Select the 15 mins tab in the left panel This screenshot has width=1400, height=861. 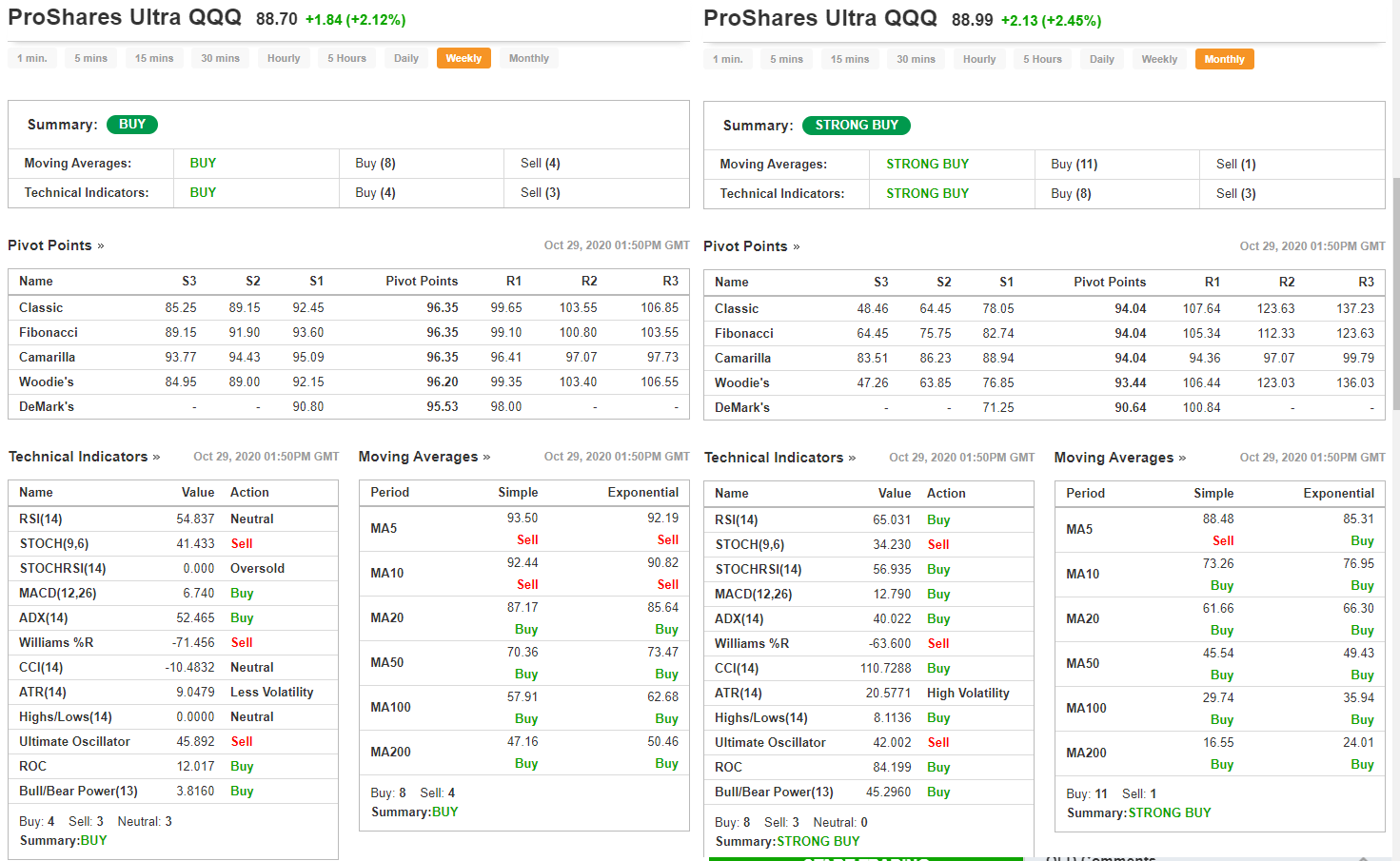coord(154,58)
